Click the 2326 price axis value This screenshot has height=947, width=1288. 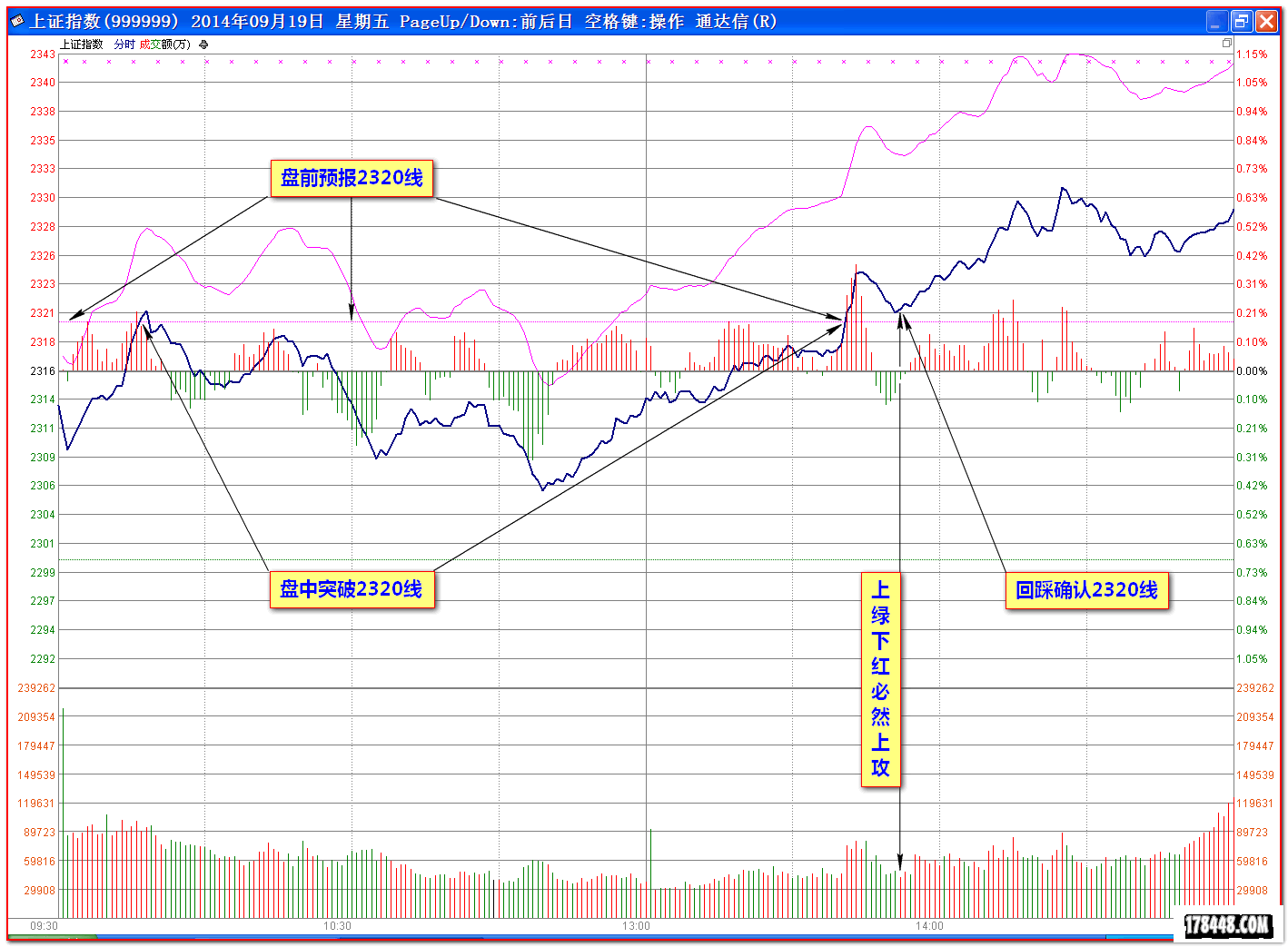coord(43,256)
